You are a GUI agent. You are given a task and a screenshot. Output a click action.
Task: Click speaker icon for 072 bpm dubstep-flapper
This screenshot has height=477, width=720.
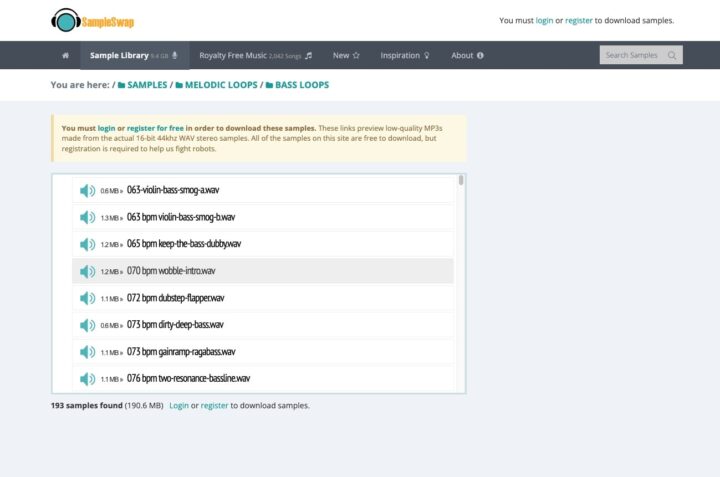(x=87, y=298)
